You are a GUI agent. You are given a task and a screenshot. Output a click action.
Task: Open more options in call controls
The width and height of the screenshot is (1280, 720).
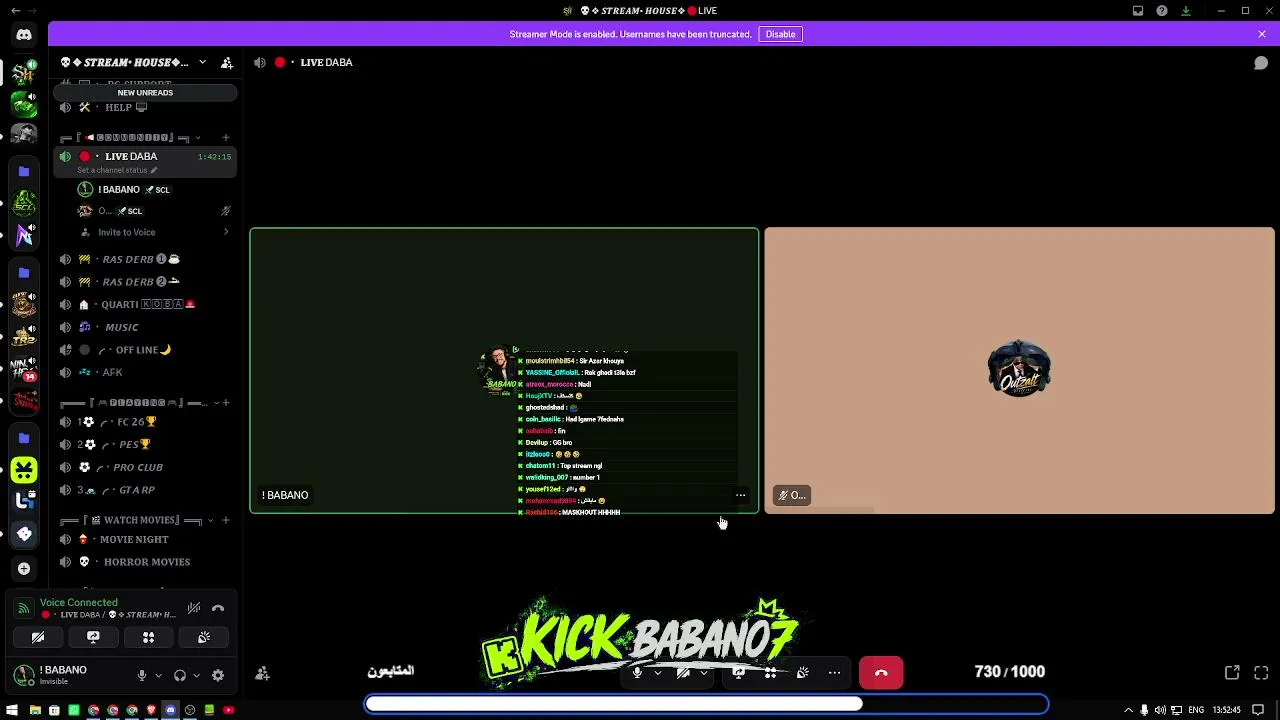pos(834,673)
